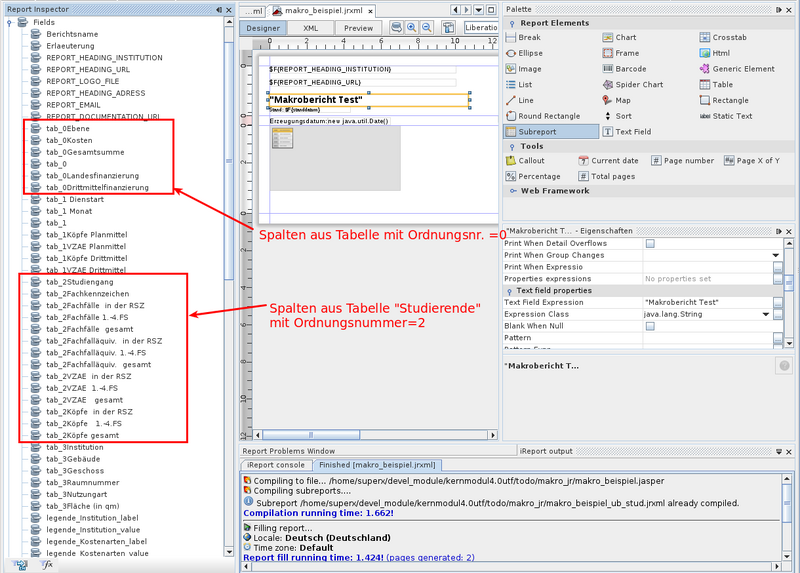Click the output console vertical scrollbar
The image size is (800, 573).
click(786, 503)
